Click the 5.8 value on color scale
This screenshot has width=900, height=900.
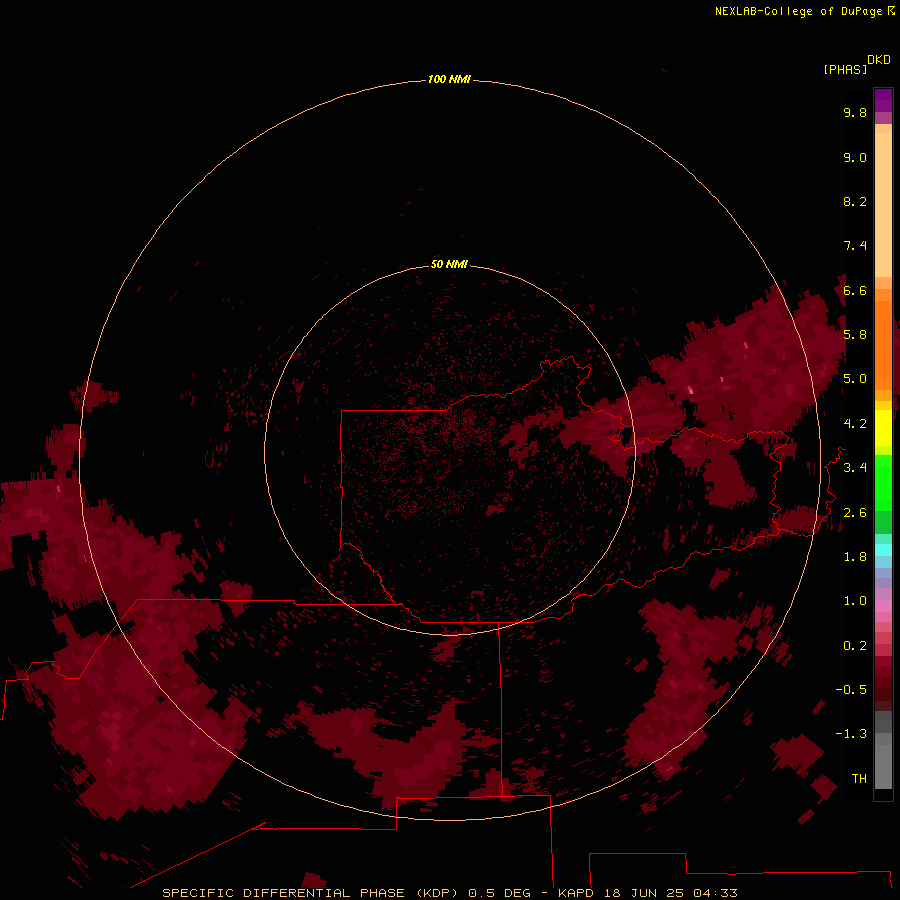855,335
